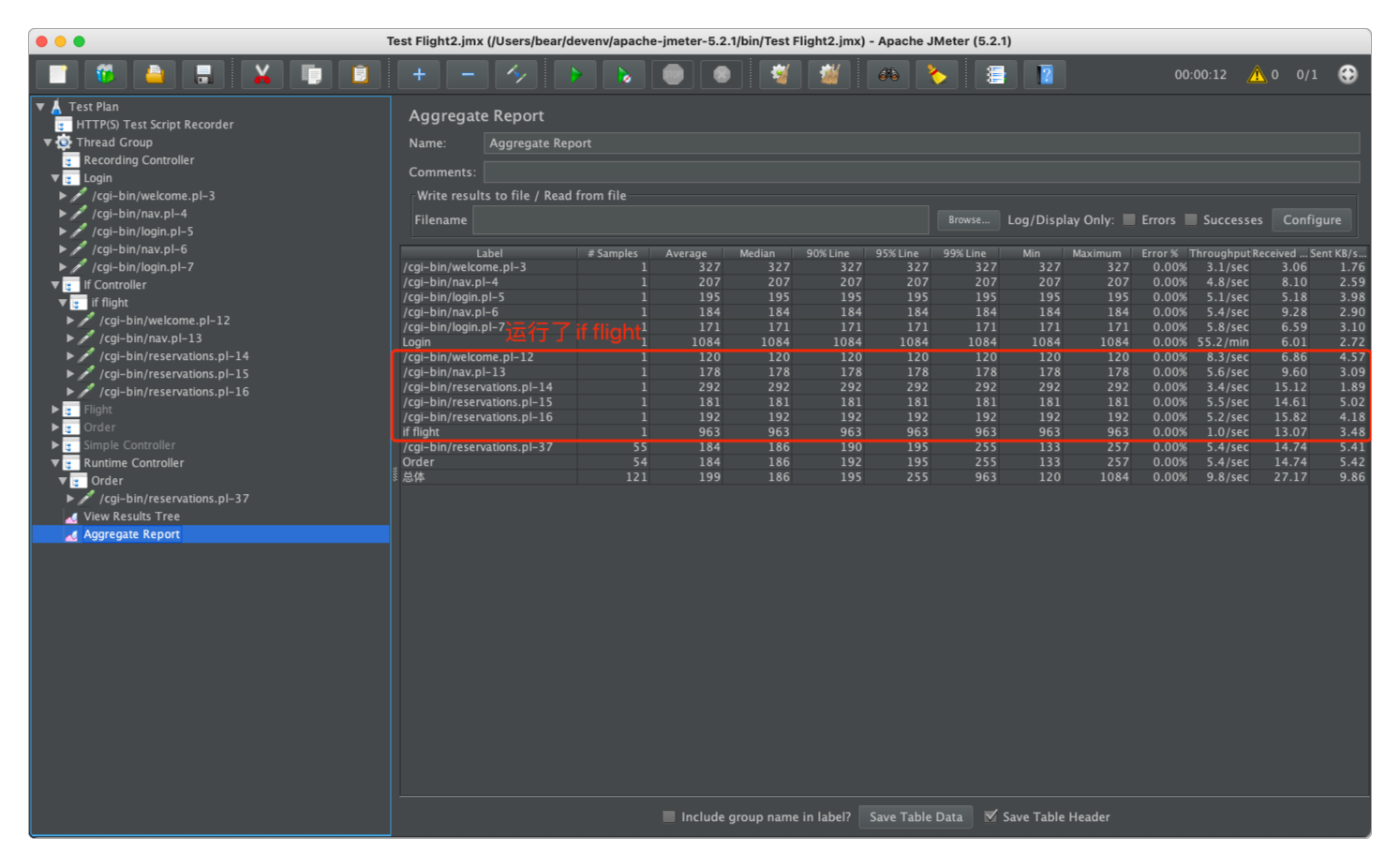This screenshot has height=867, width=1400.
Task: Click the active threads 0/1 indicator
Action: (x=1306, y=75)
